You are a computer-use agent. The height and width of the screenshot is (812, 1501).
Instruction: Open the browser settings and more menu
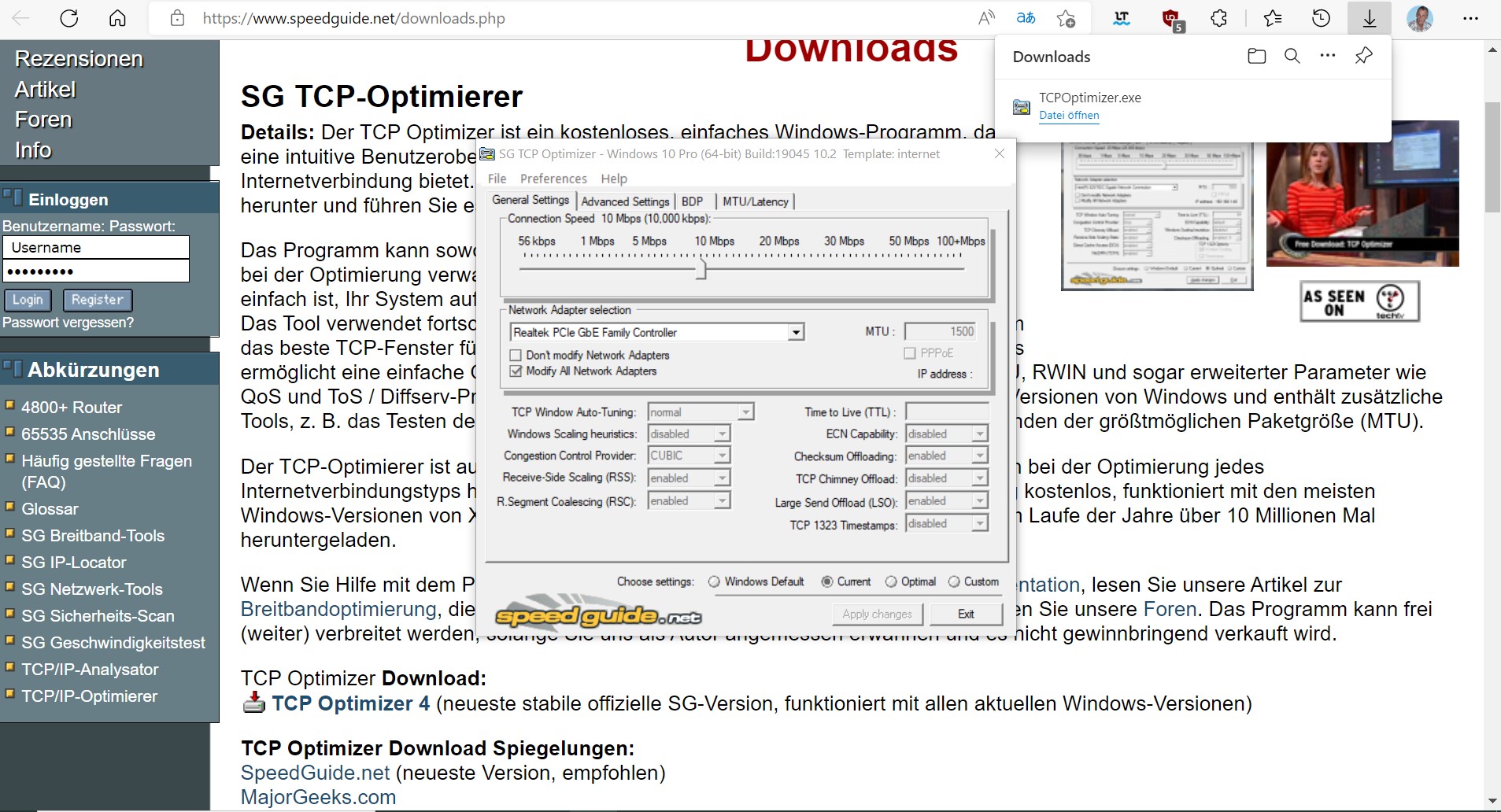1470,18
